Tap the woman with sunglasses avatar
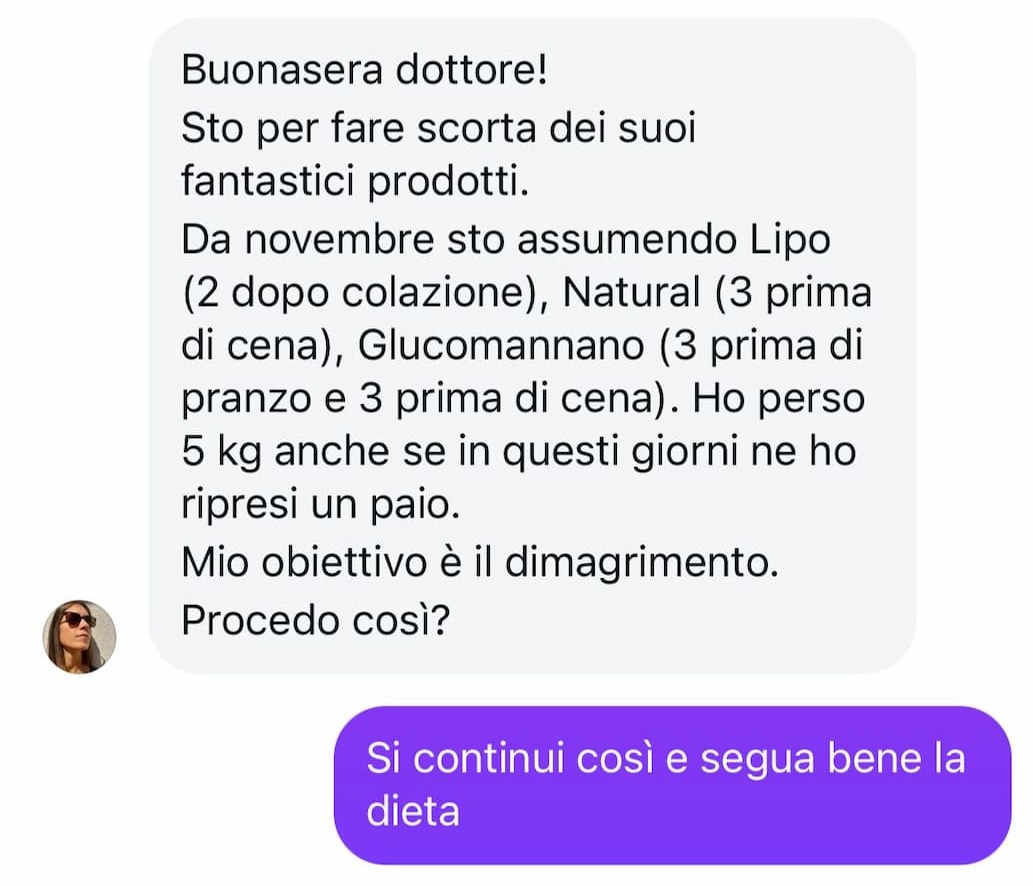1033x886 pixels. tap(79, 636)
